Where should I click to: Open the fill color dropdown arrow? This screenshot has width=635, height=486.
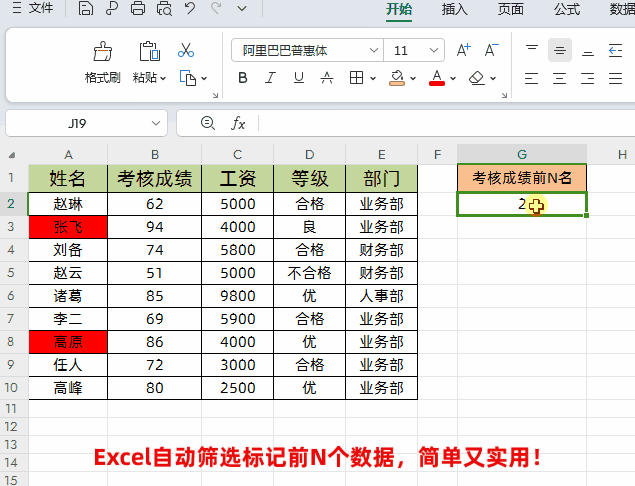point(413,78)
